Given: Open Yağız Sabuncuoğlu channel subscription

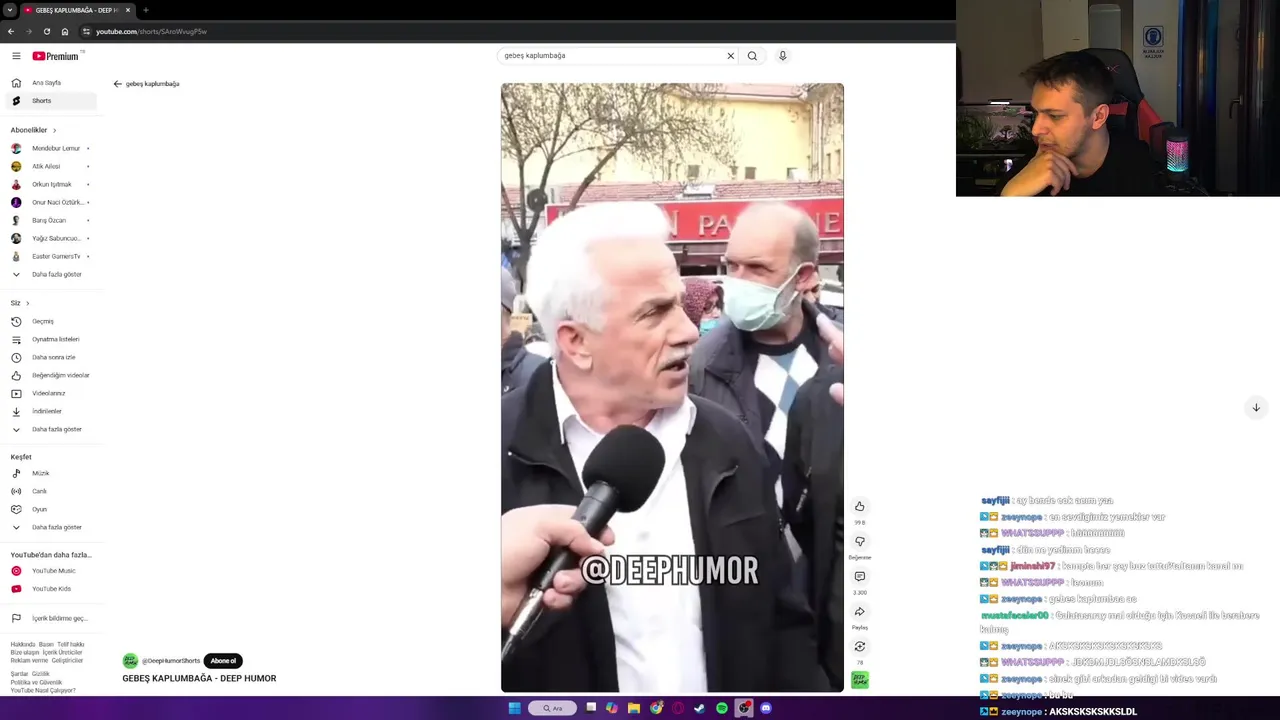Looking at the screenshot, I should [50, 238].
